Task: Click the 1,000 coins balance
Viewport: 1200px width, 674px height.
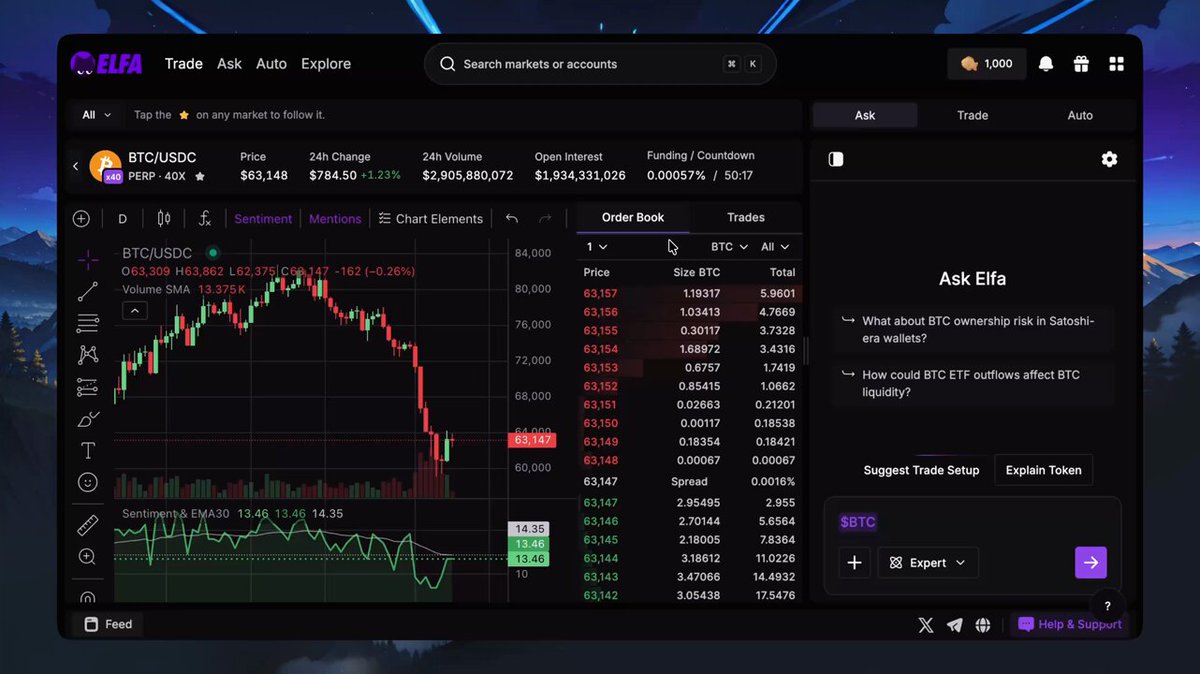Action: [986, 64]
